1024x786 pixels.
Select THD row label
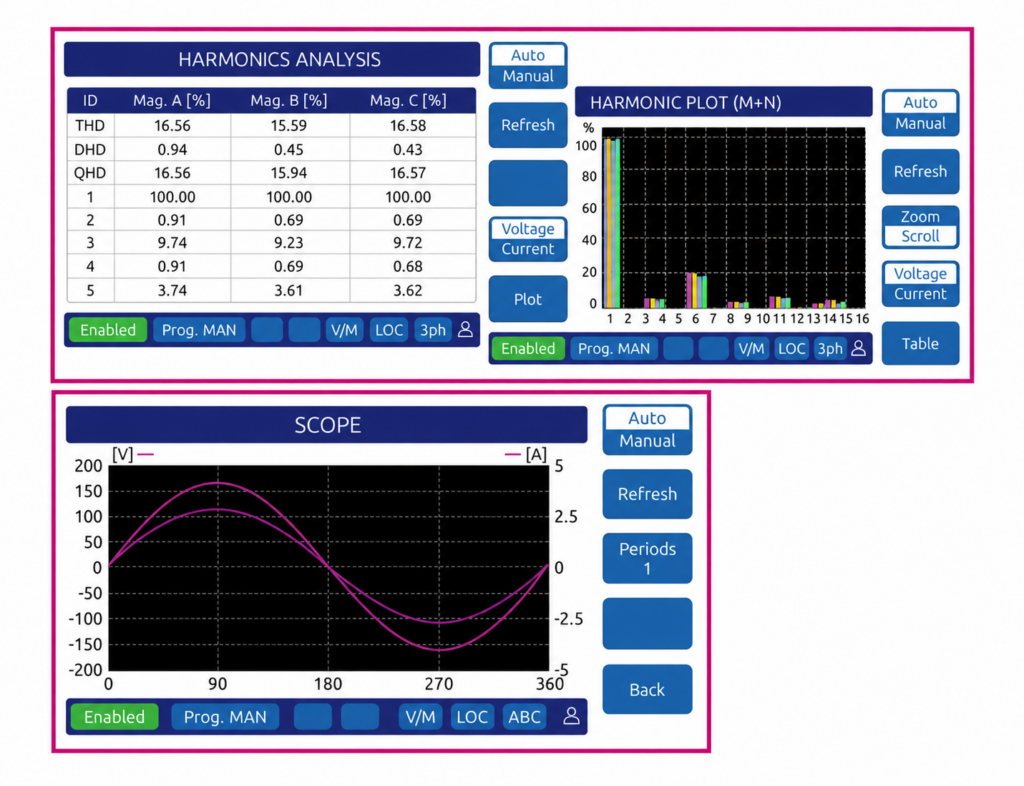coord(89,125)
